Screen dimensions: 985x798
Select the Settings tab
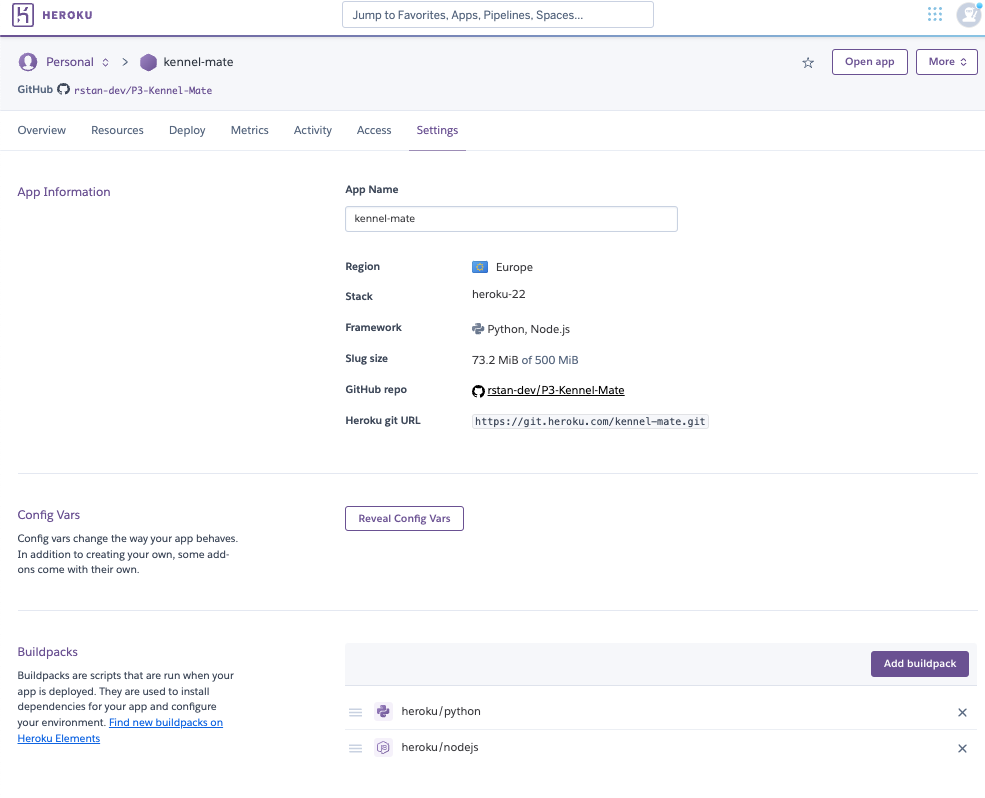coord(437,130)
